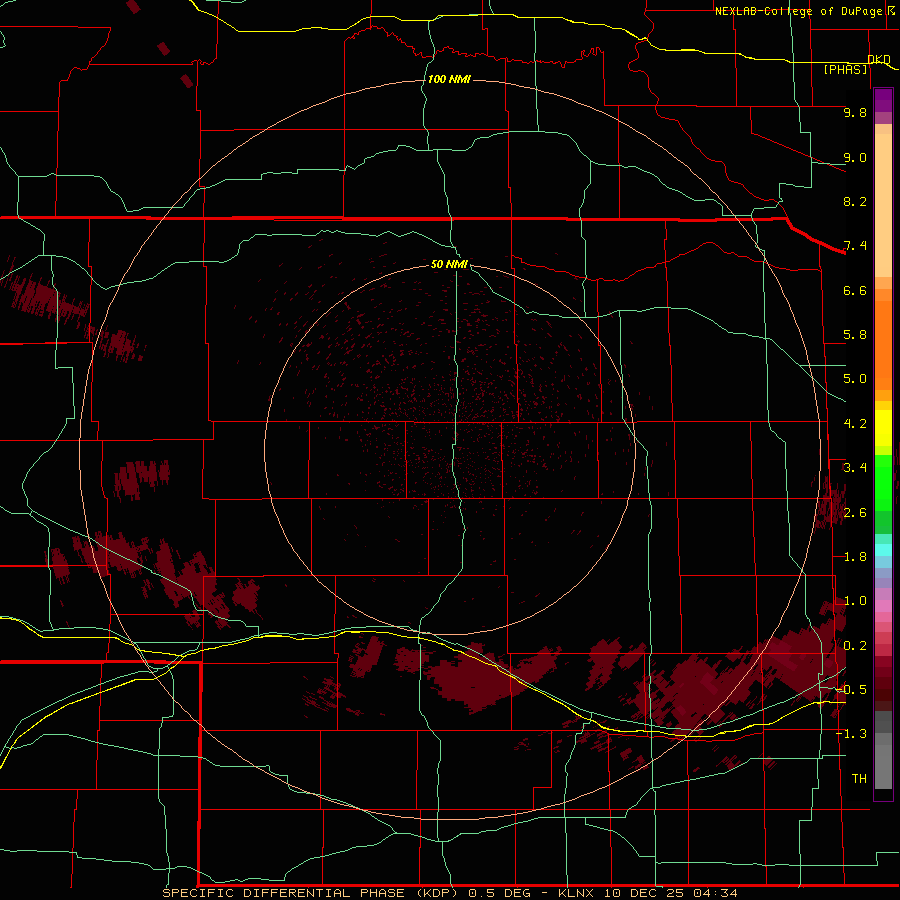This screenshot has height=900, width=900.
Task: Click the 1.8 value on the color scale
Action: pos(855,557)
